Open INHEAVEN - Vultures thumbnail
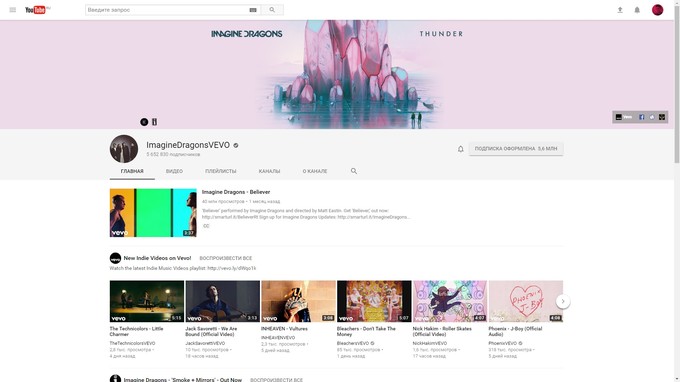Viewport: 680px width, 382px height. pos(298,301)
